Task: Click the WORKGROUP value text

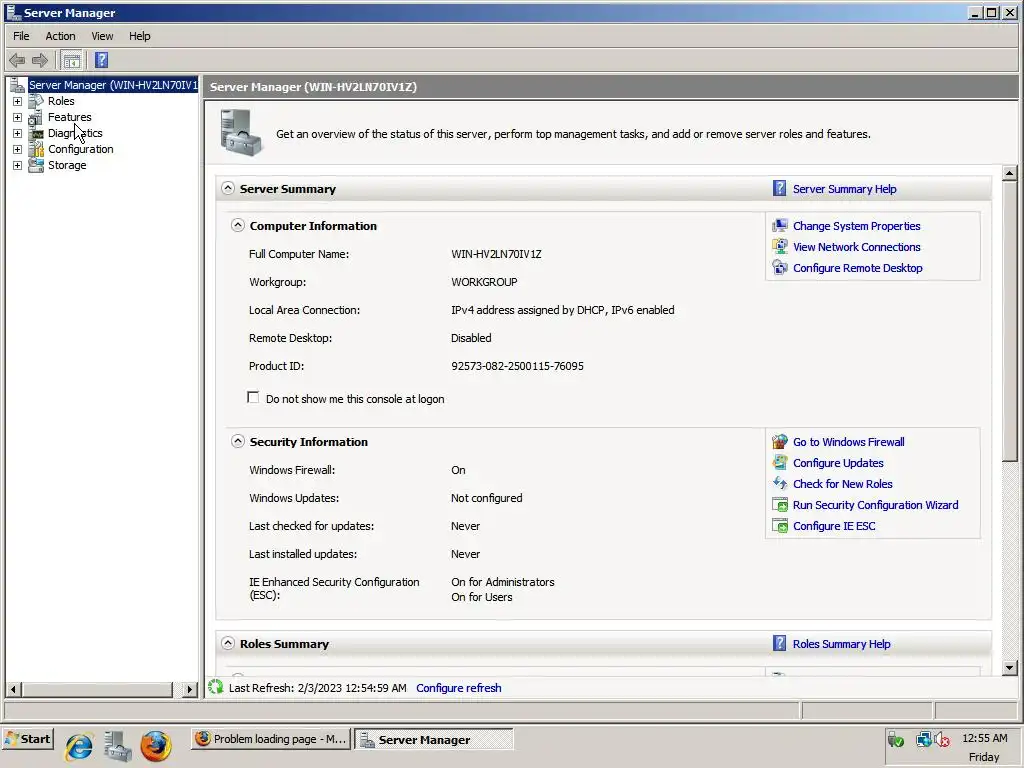Action: pos(484,282)
